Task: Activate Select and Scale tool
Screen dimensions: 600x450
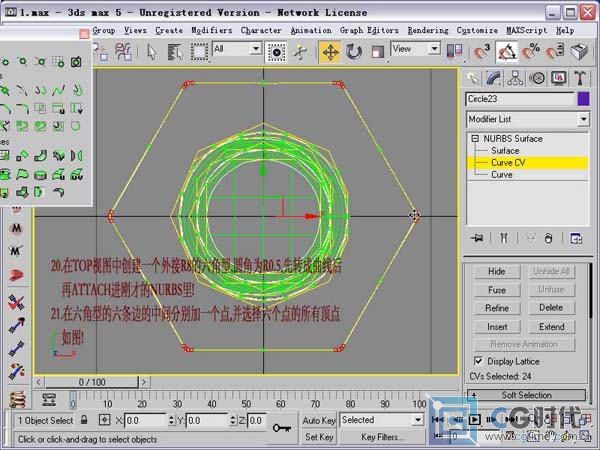Action: pos(378,52)
